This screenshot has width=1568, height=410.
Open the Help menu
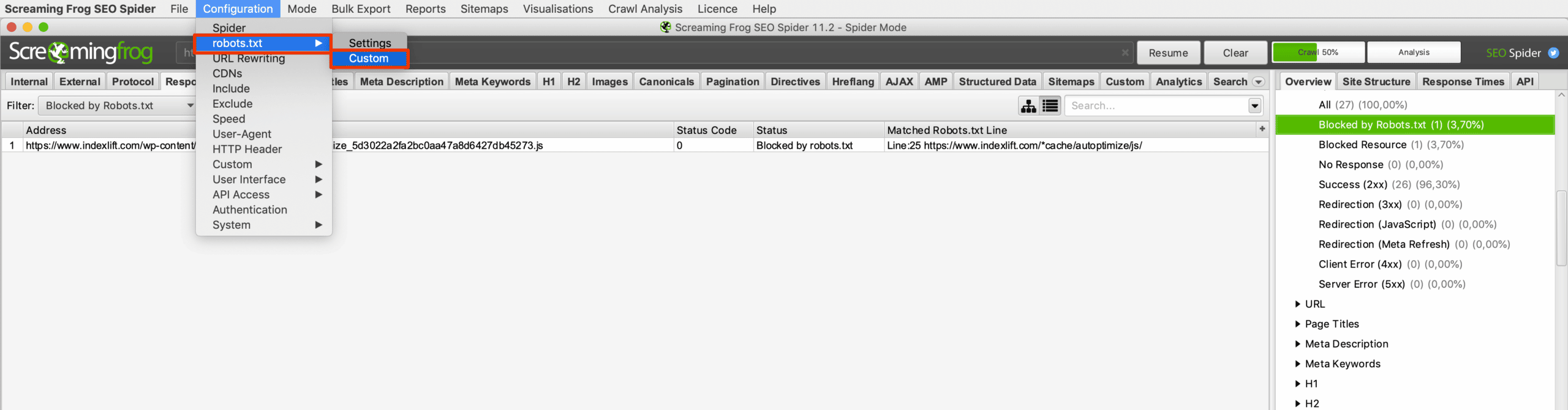764,9
